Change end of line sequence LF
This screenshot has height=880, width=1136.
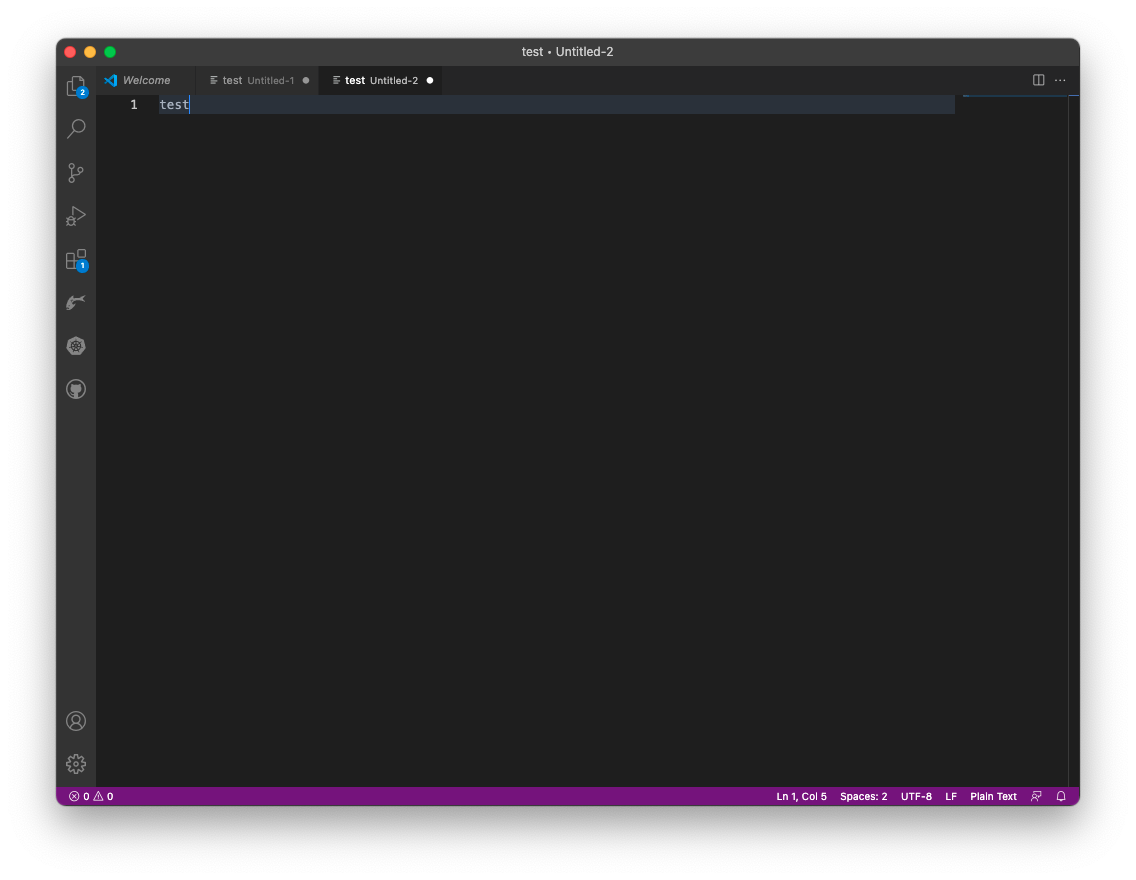[x=951, y=796]
